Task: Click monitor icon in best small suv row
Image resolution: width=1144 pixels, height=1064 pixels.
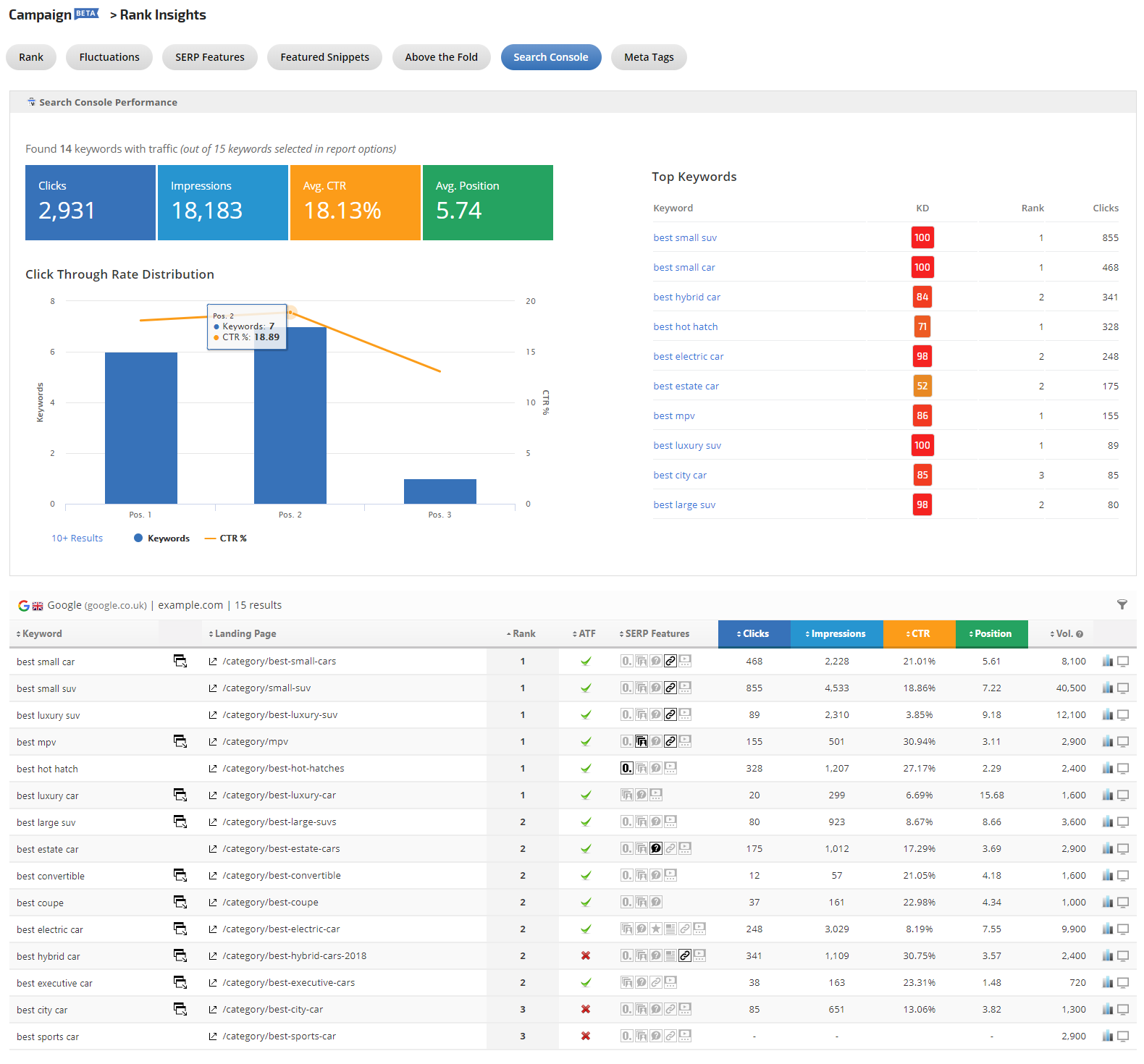Action: point(1123,688)
